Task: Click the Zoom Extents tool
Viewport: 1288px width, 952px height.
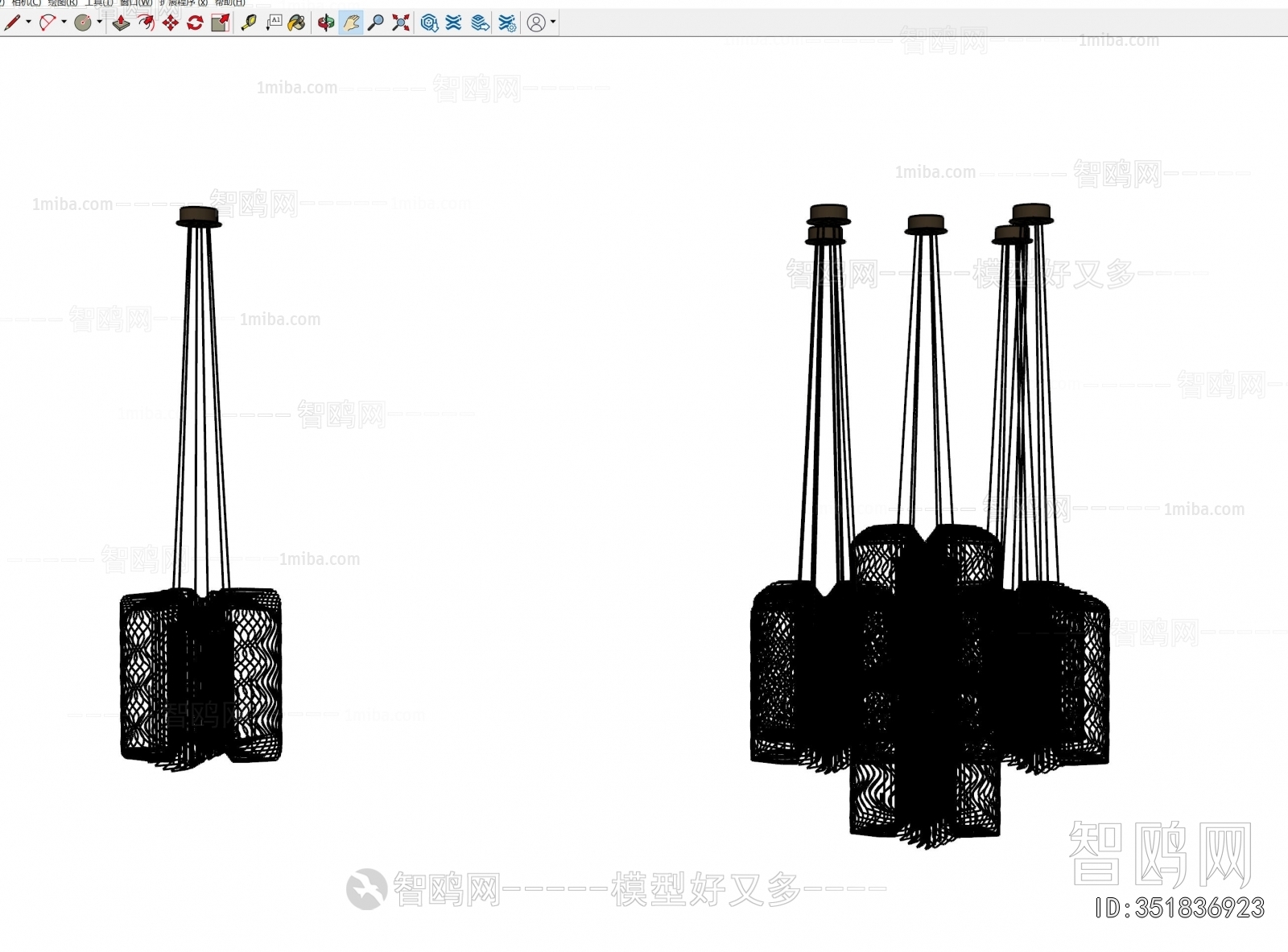Action: click(x=401, y=23)
